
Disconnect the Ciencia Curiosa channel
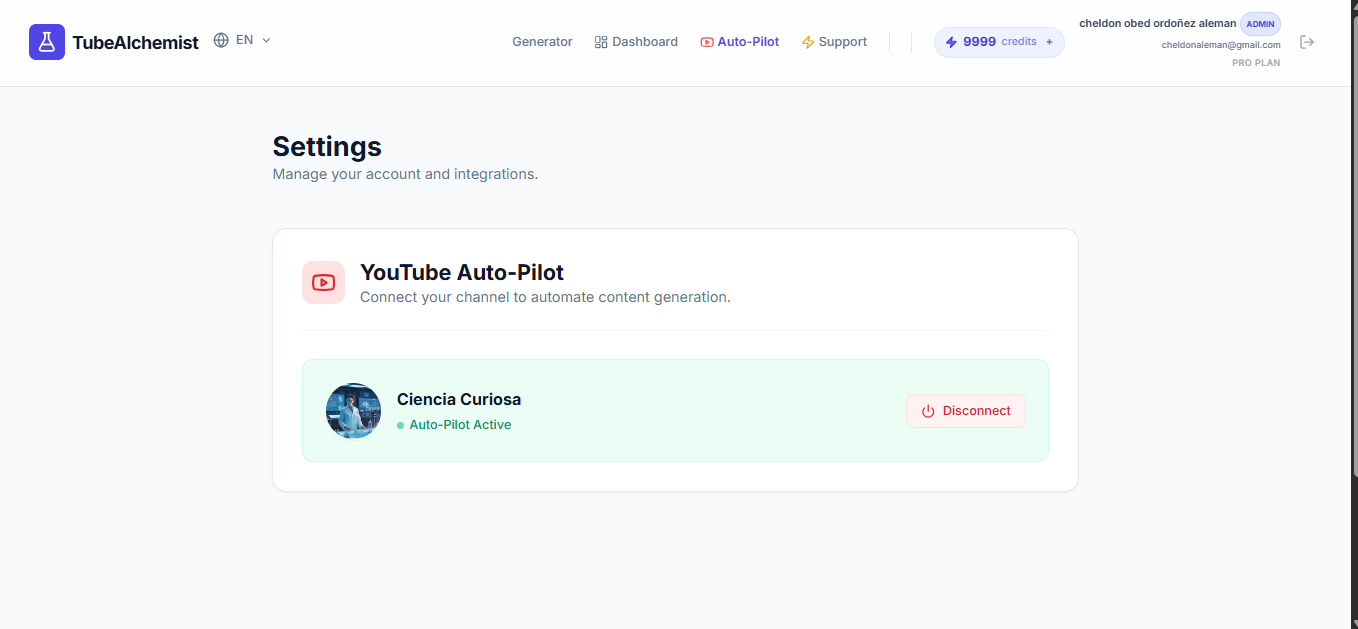(966, 410)
